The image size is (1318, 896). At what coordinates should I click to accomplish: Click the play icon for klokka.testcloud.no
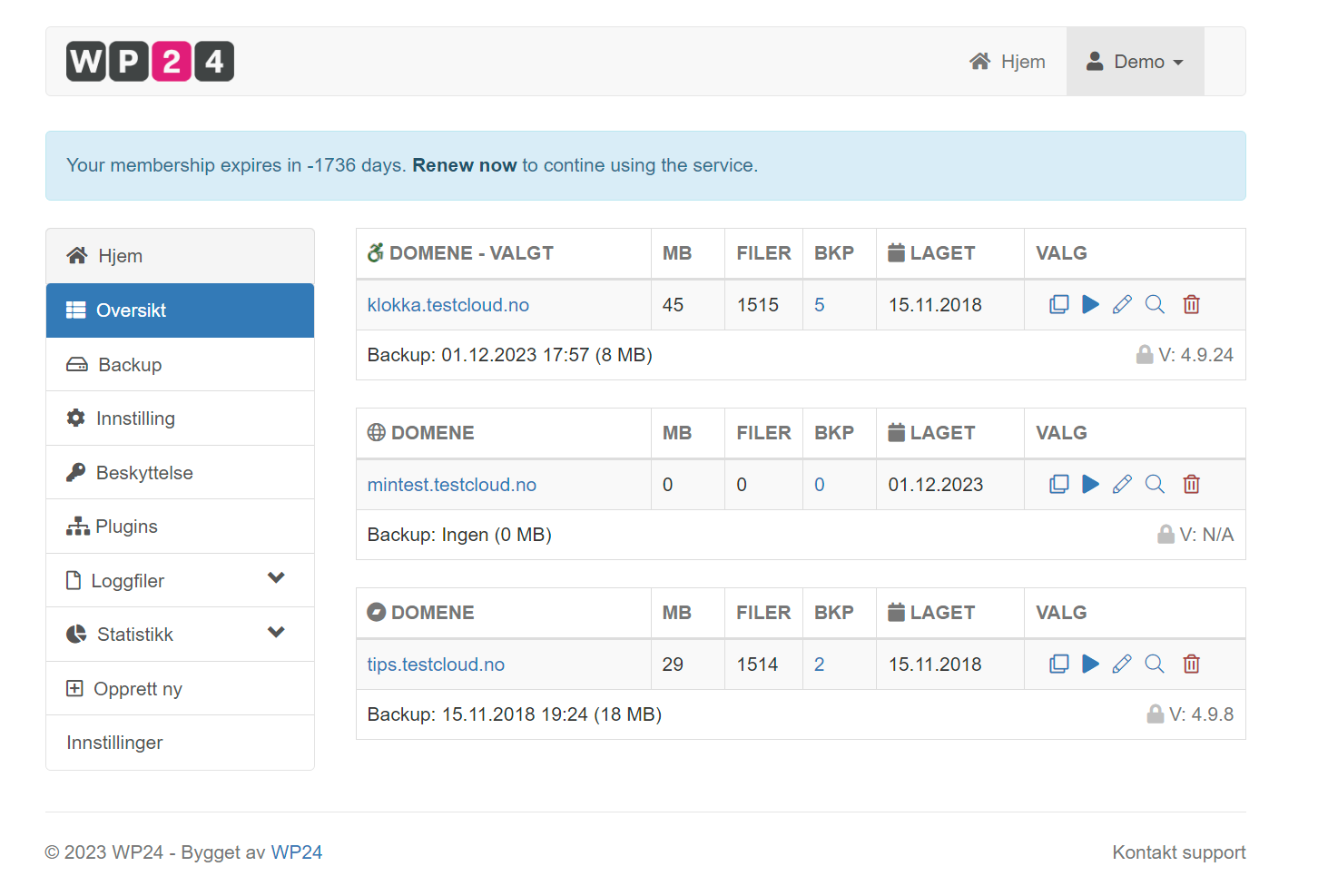[x=1090, y=305]
